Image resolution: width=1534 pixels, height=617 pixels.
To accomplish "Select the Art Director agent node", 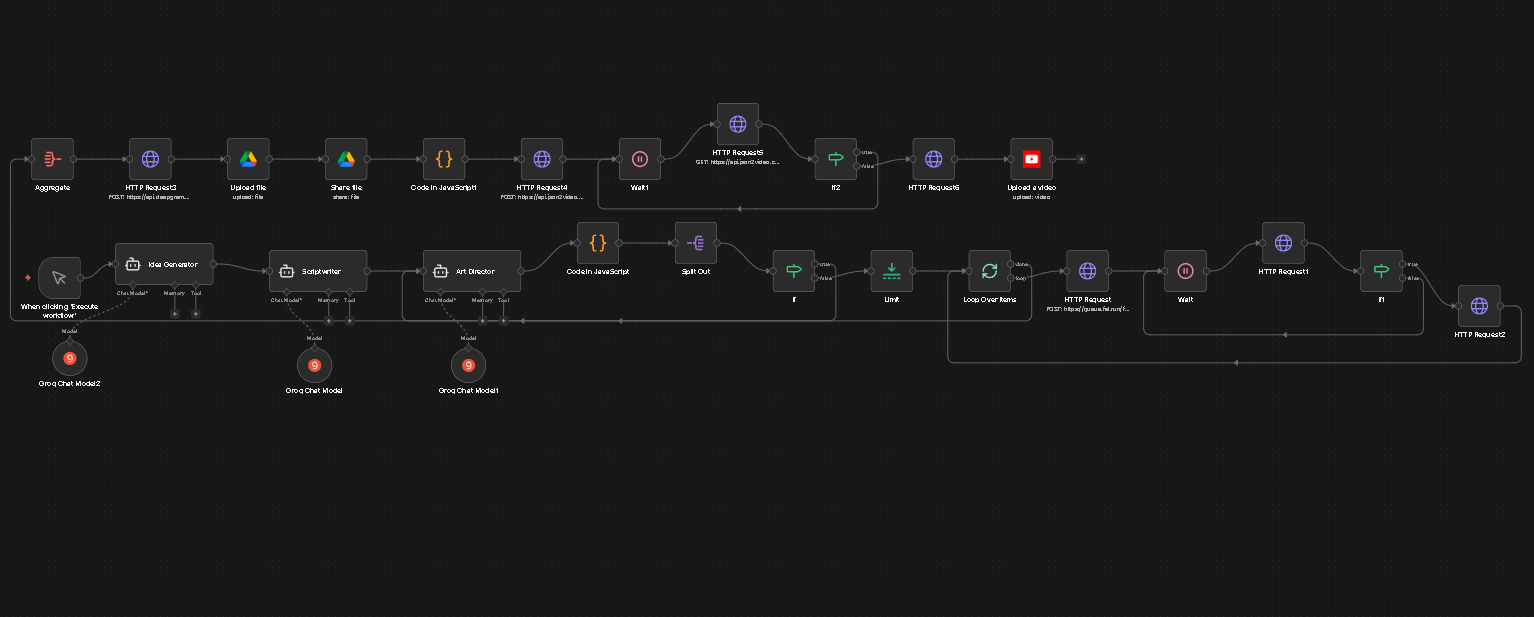I will [472, 271].
